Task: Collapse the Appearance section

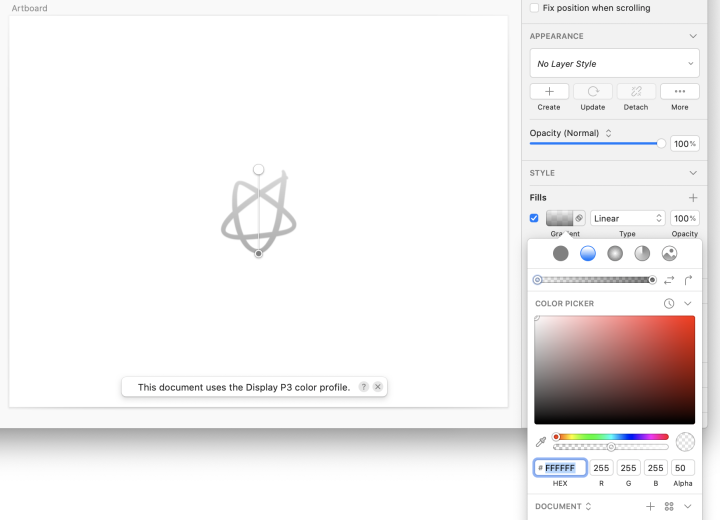Action: tap(693, 36)
